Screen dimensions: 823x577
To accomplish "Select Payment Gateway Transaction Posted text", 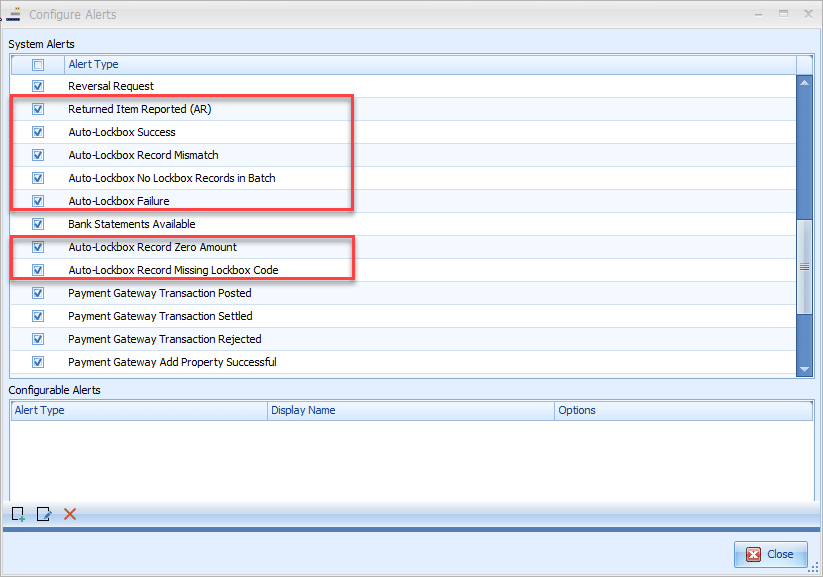I will 160,293.
